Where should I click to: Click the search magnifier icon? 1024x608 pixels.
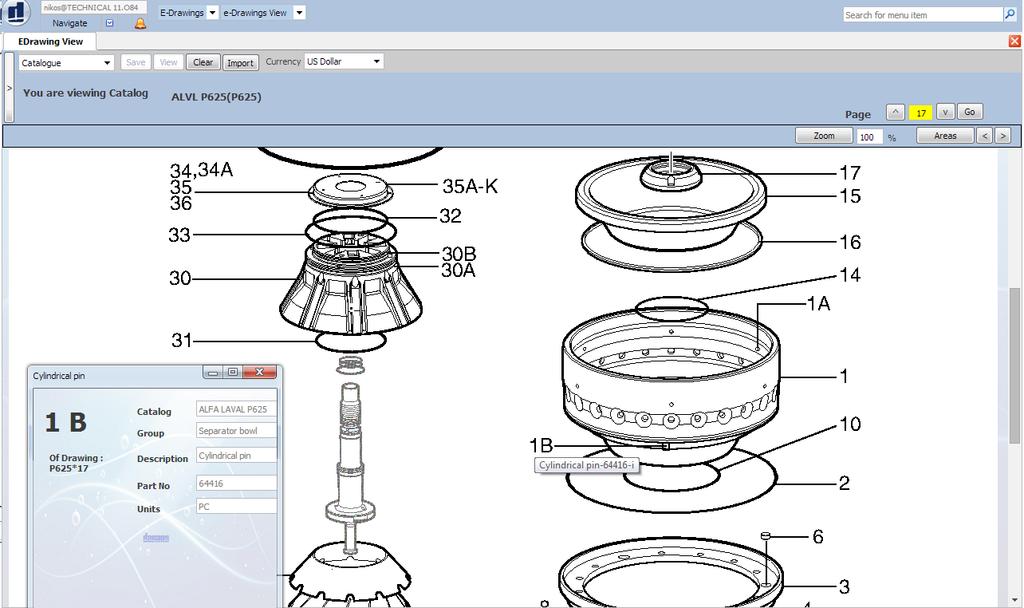(x=1010, y=14)
